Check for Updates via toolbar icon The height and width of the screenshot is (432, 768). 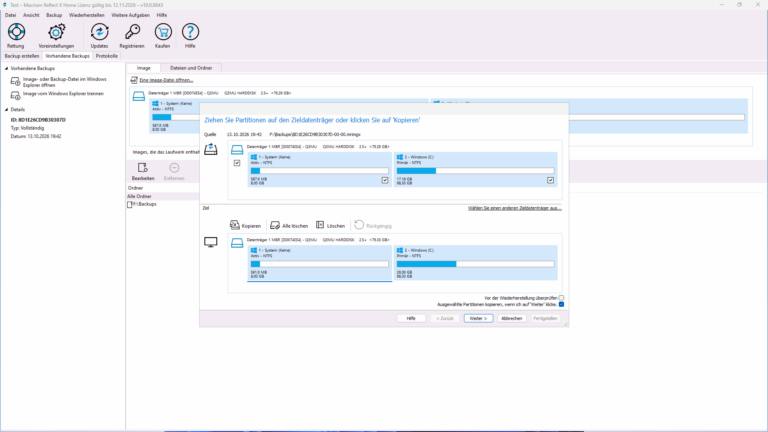(x=99, y=32)
